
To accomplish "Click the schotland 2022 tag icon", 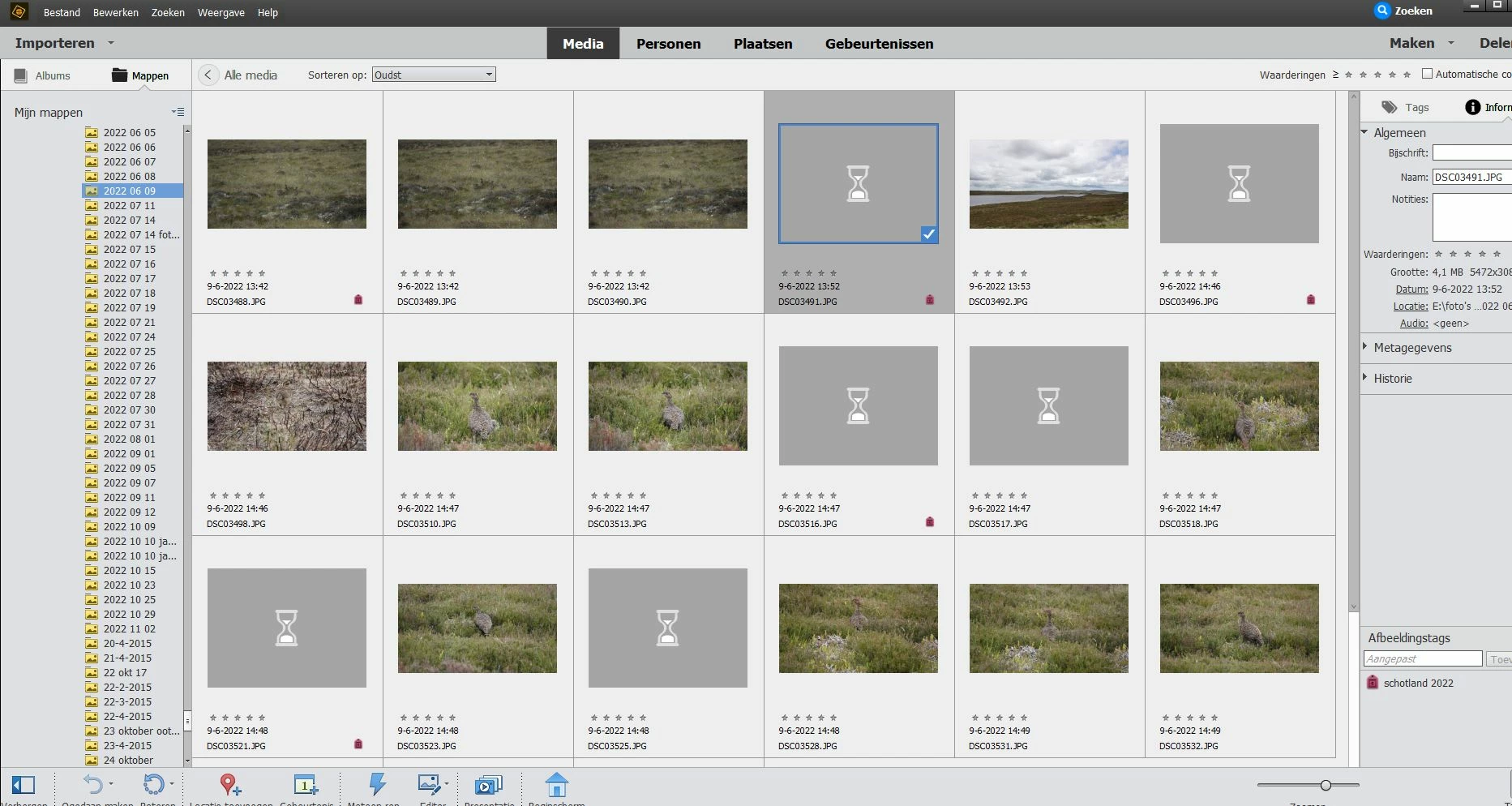I will click(1373, 683).
